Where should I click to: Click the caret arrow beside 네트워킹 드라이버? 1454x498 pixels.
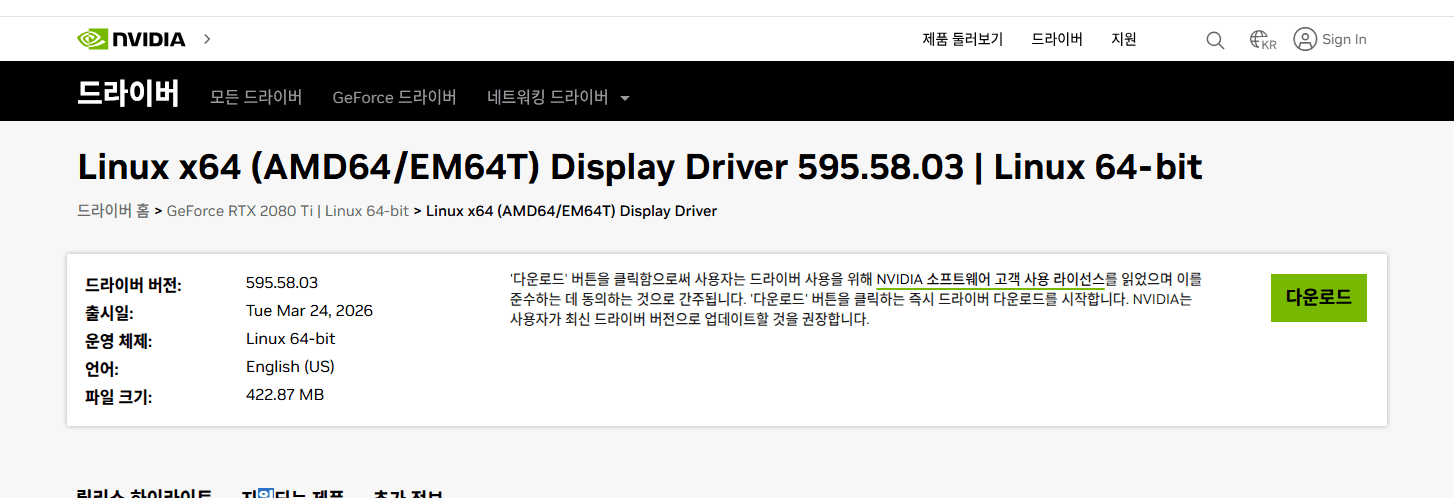tap(625, 98)
